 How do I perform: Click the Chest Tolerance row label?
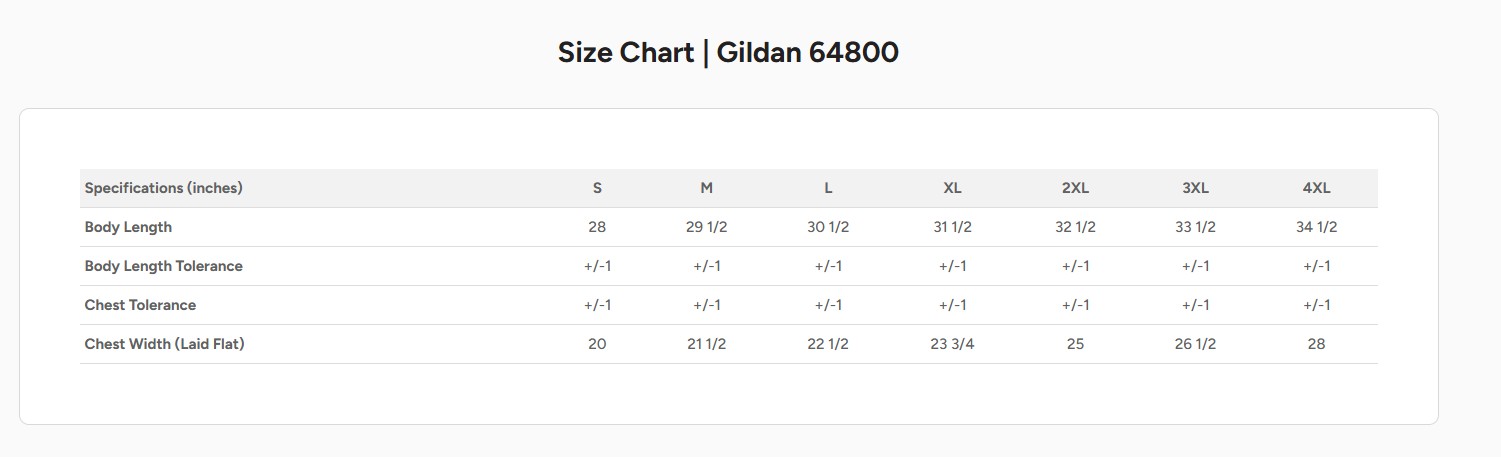(140, 305)
